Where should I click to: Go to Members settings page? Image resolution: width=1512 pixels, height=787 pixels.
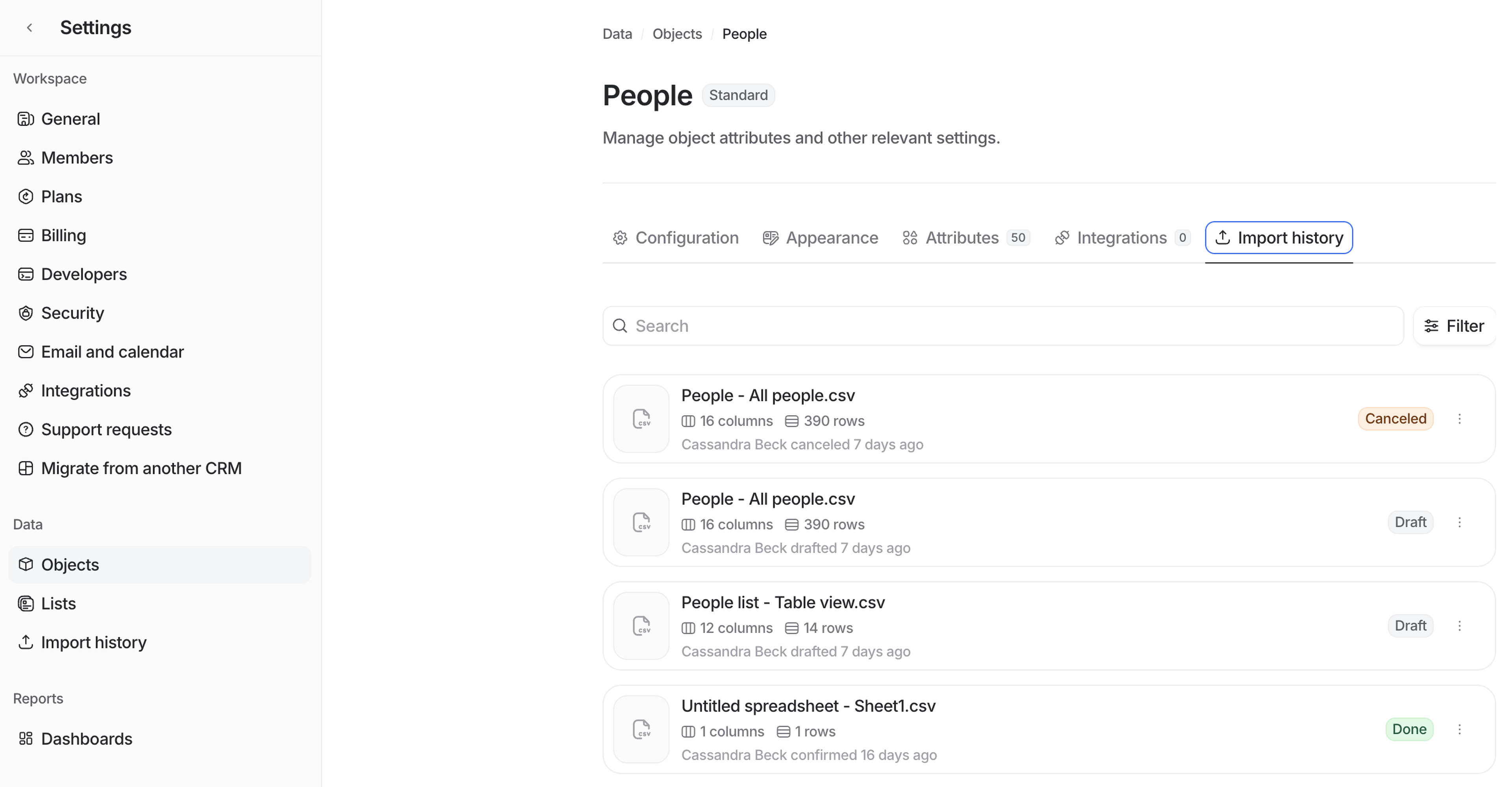coord(76,158)
